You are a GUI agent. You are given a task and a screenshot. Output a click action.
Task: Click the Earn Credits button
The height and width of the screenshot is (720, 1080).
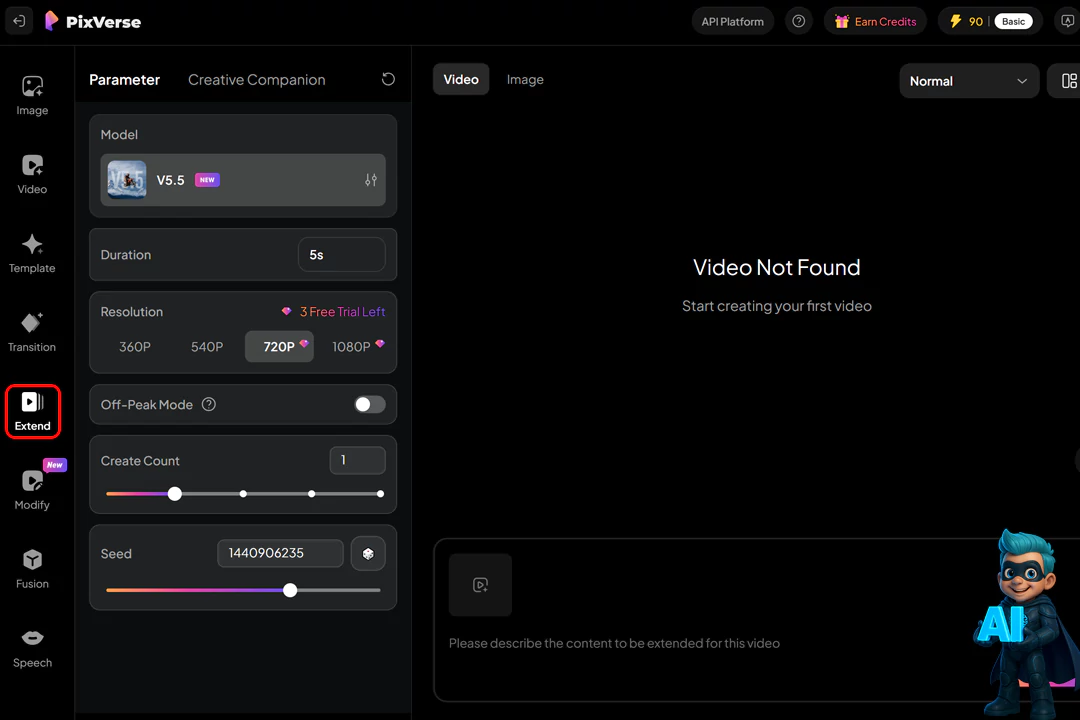point(875,21)
